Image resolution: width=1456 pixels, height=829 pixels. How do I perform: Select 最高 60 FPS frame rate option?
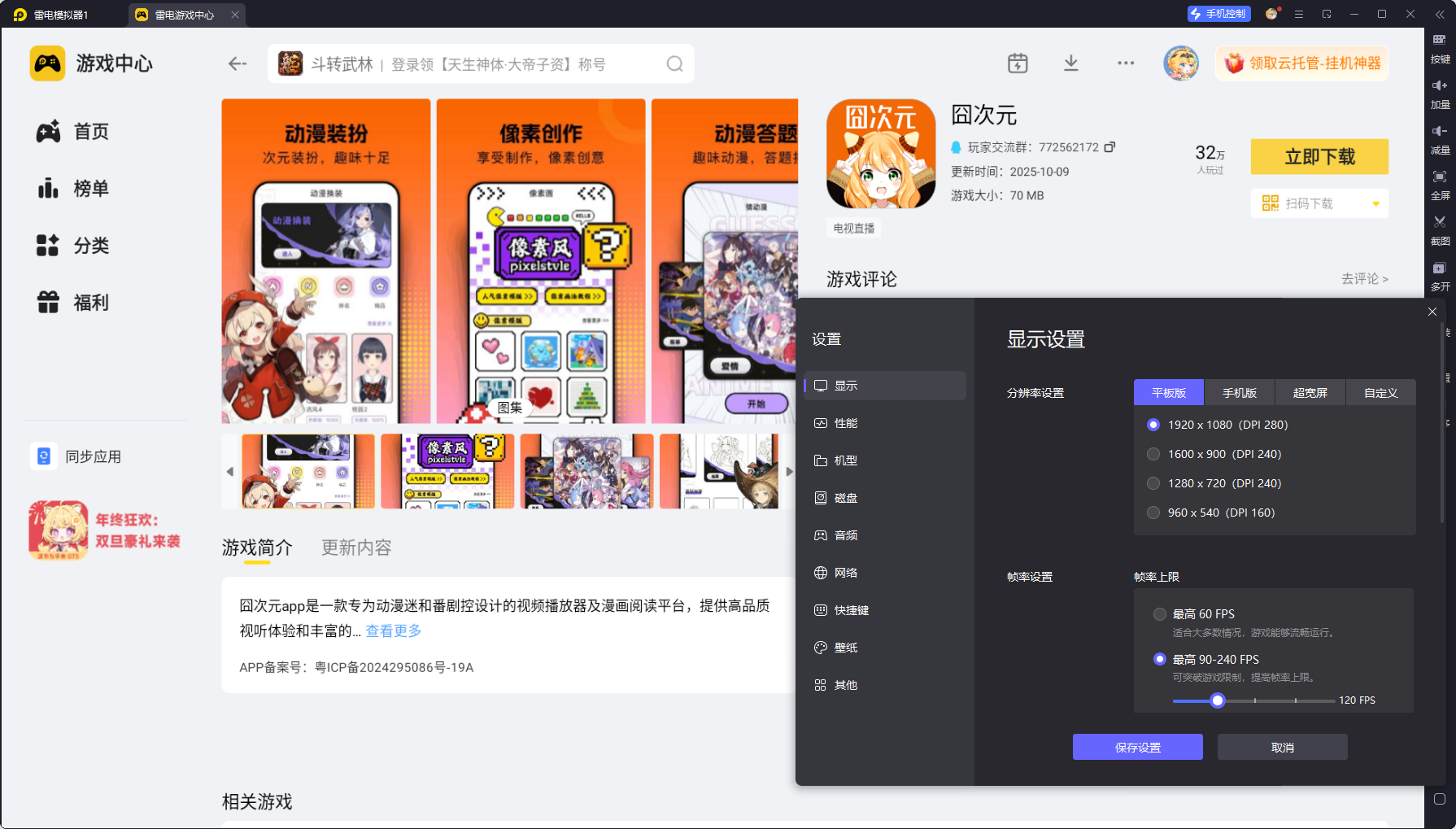(x=1194, y=614)
